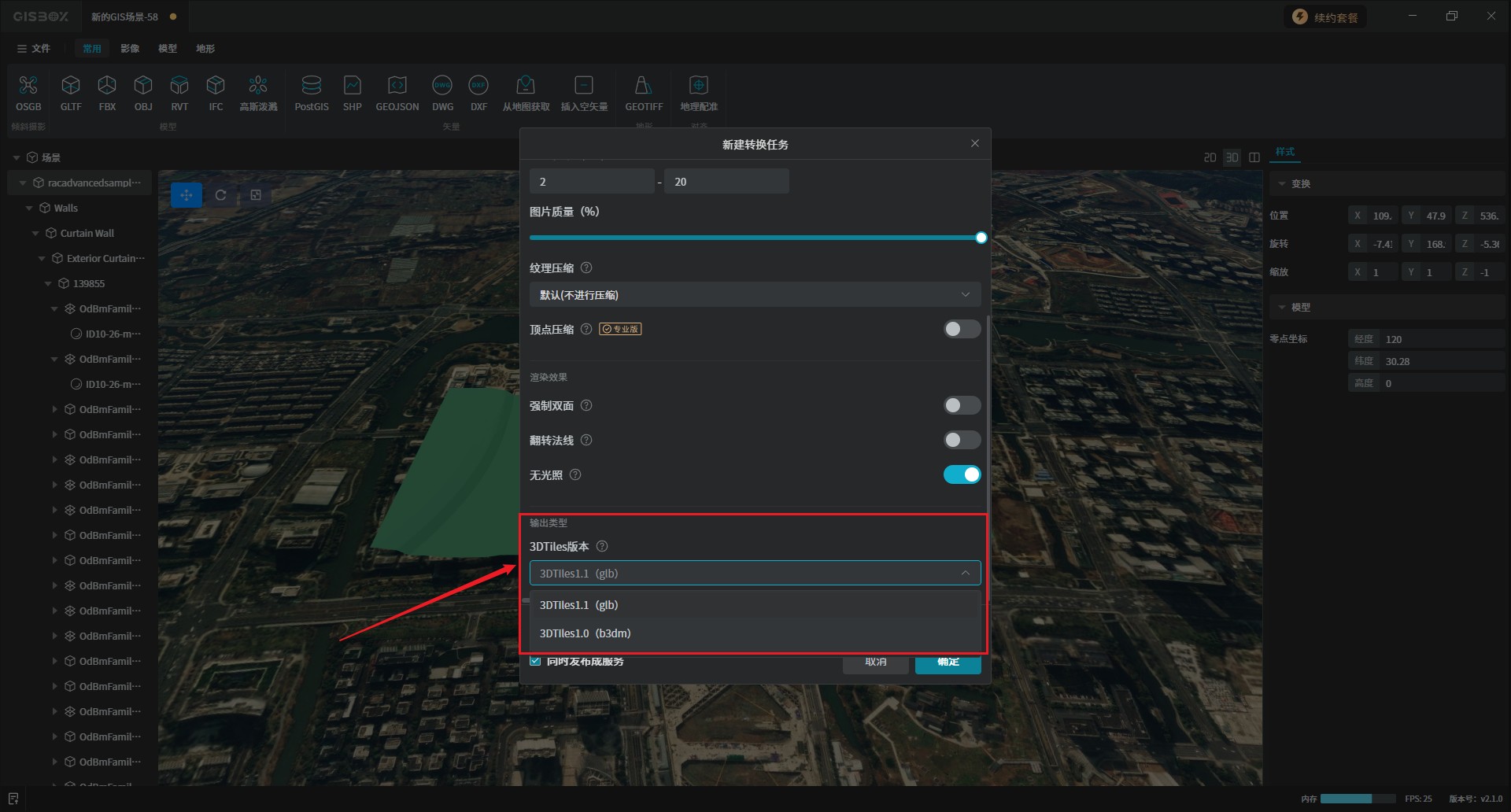Open the IFC import tool
This screenshot has height=812, width=1511.
[x=216, y=86]
